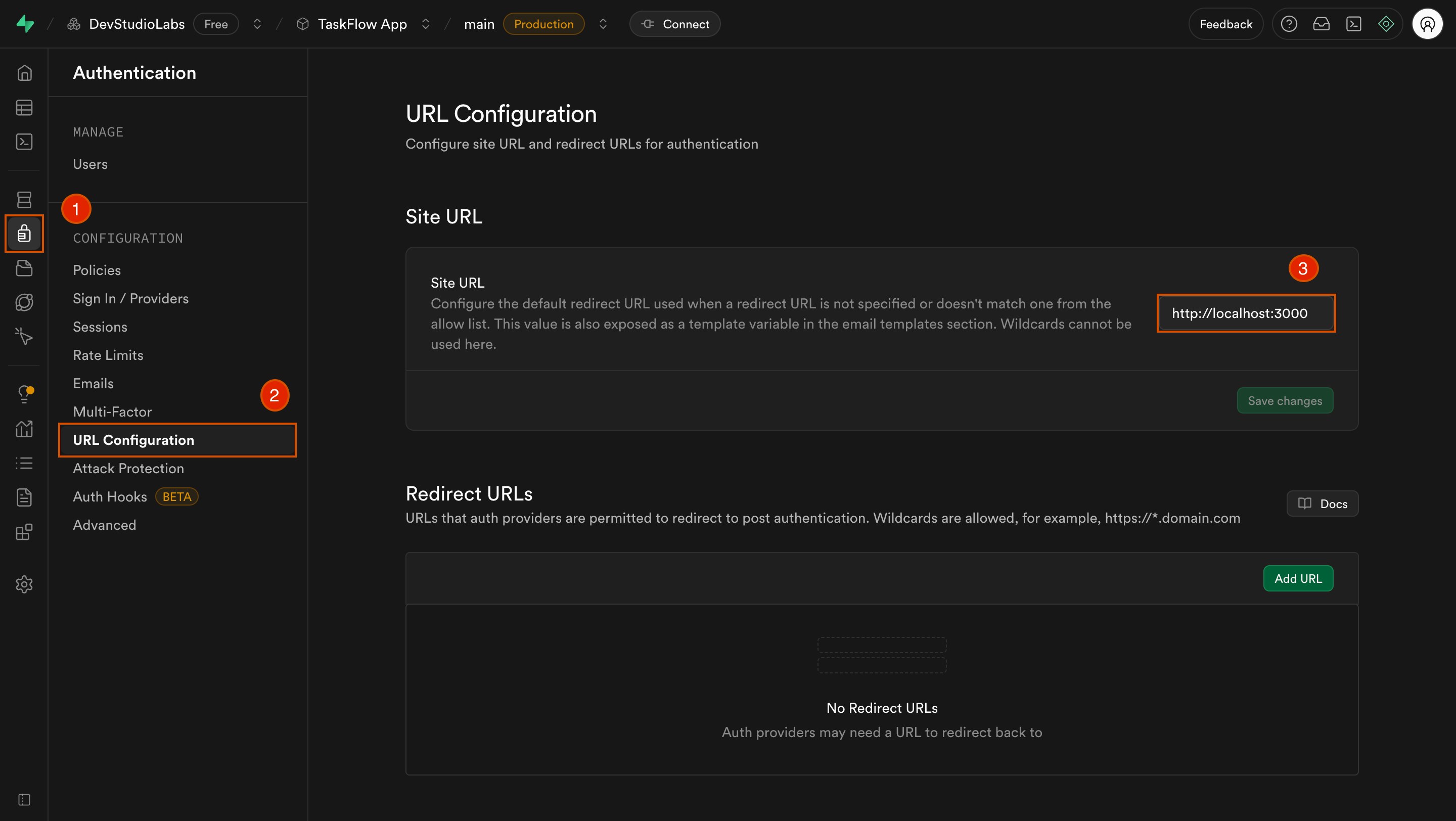Screen dimensions: 1456x821
Task: Open the Storage section icon
Action: pos(24,268)
